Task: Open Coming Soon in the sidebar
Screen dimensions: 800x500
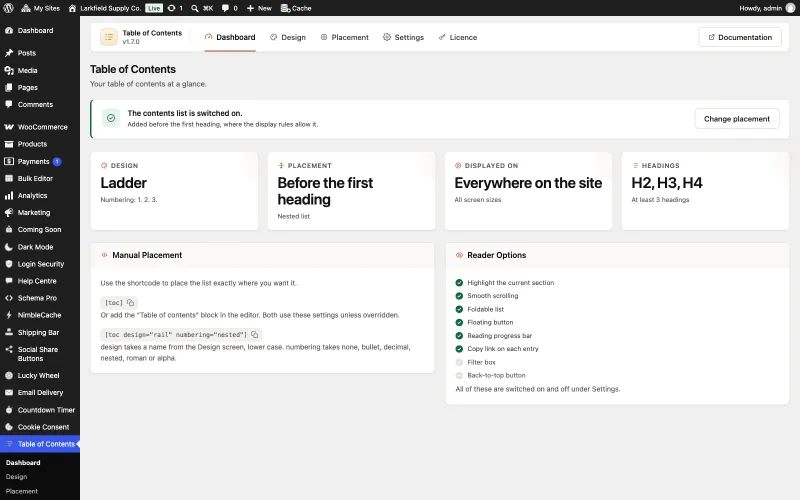Action: 40,230
